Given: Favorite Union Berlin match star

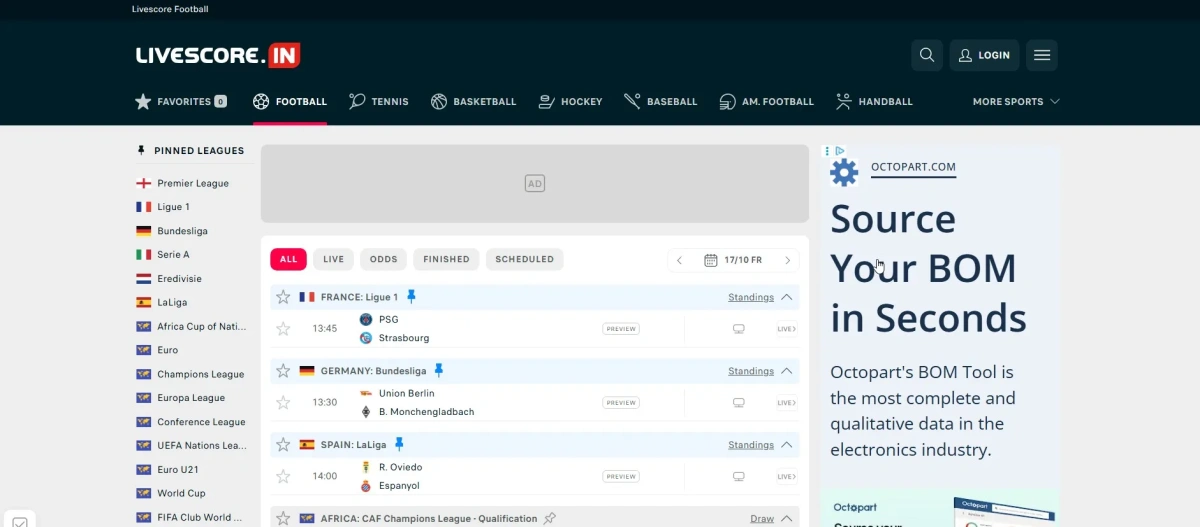Looking at the screenshot, I should click(x=283, y=402).
